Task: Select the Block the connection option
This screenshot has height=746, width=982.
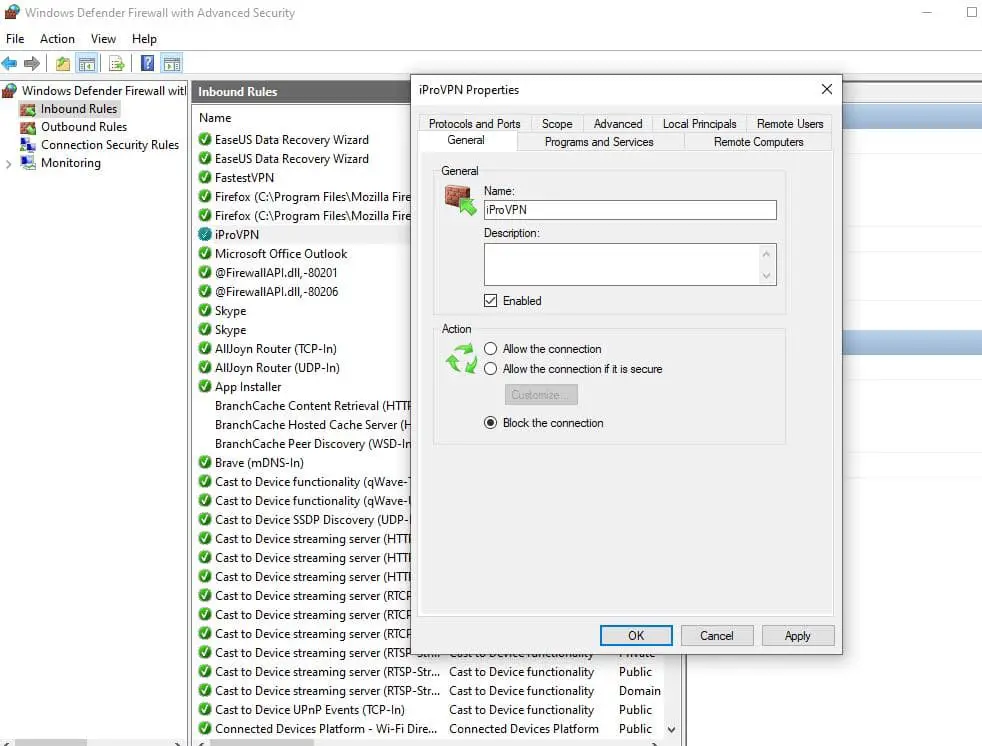Action: coord(491,423)
